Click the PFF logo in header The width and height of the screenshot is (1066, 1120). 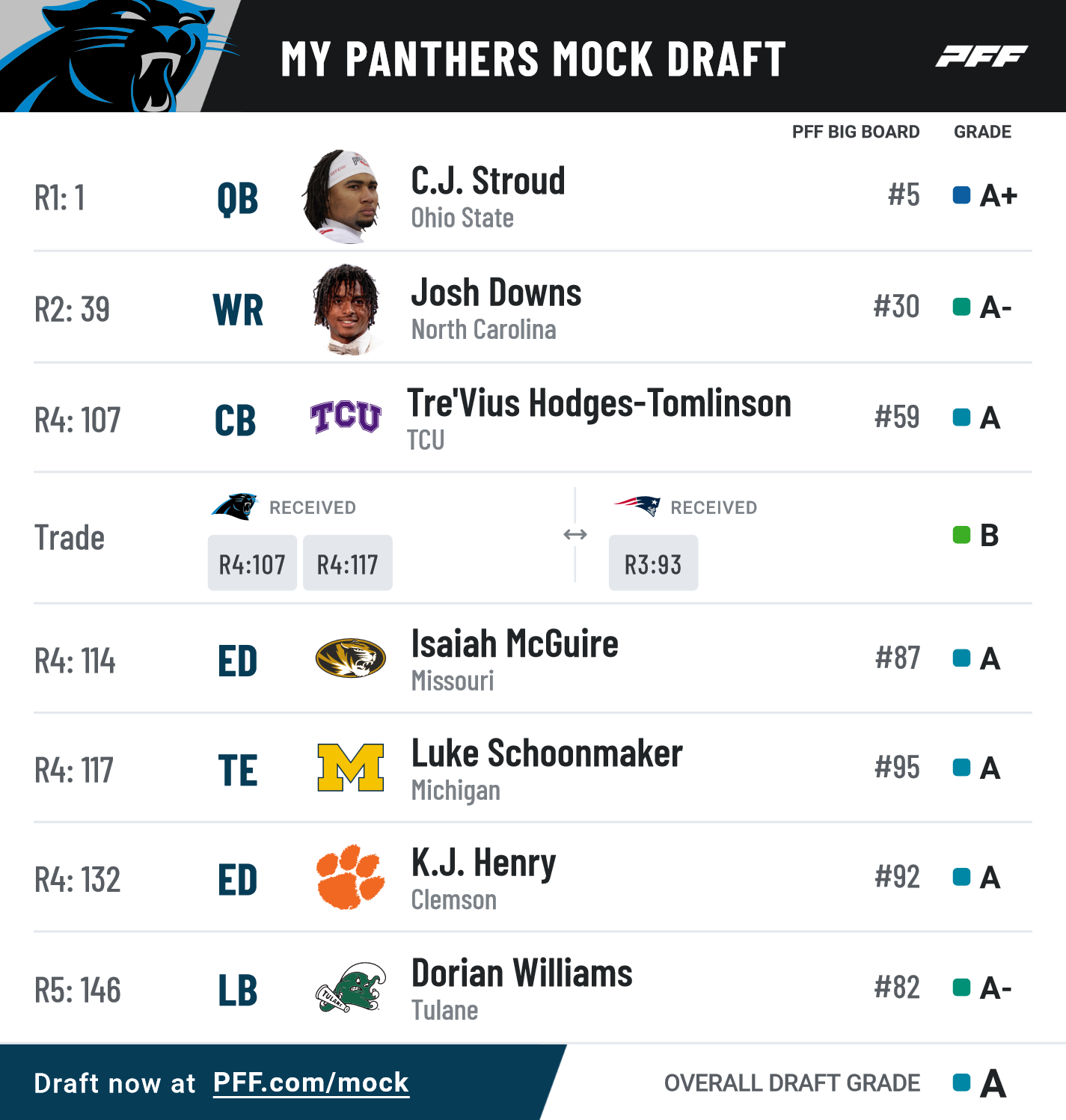pyautogui.click(x=981, y=56)
